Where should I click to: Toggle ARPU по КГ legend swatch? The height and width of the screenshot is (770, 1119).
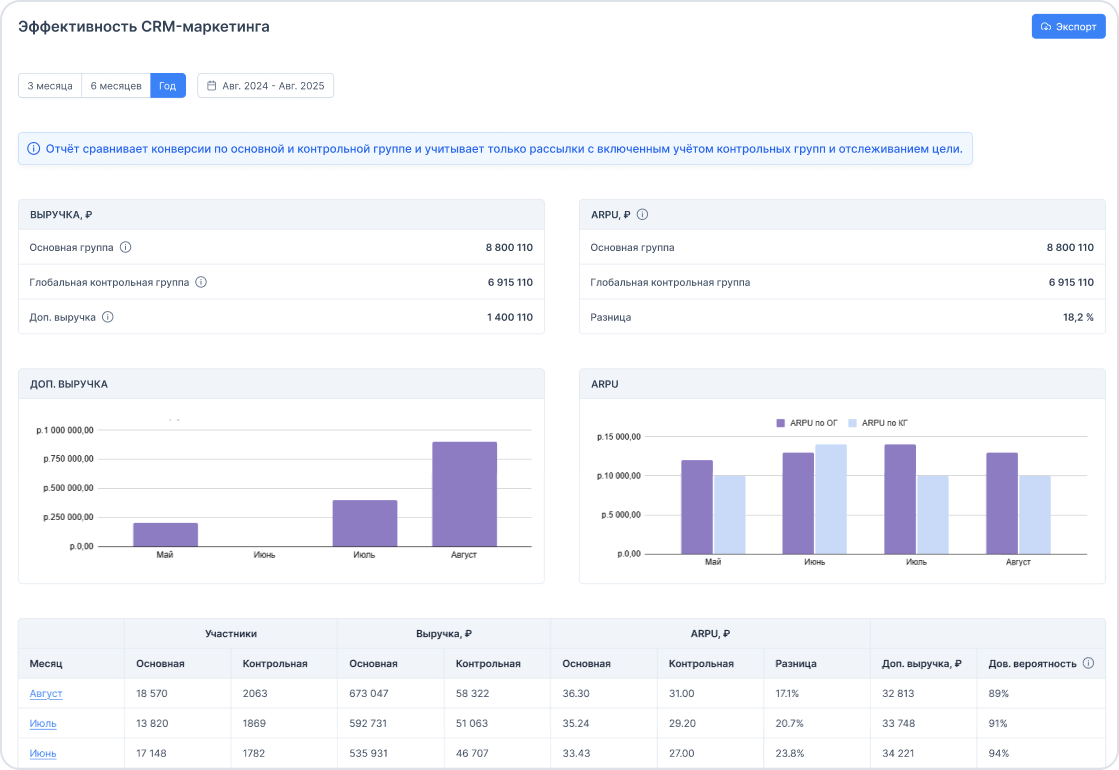pos(853,423)
